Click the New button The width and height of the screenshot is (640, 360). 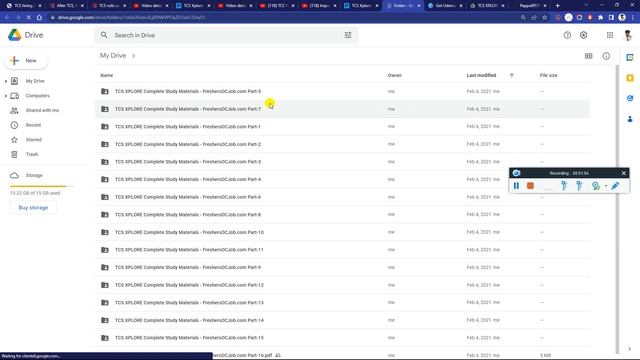point(26,60)
